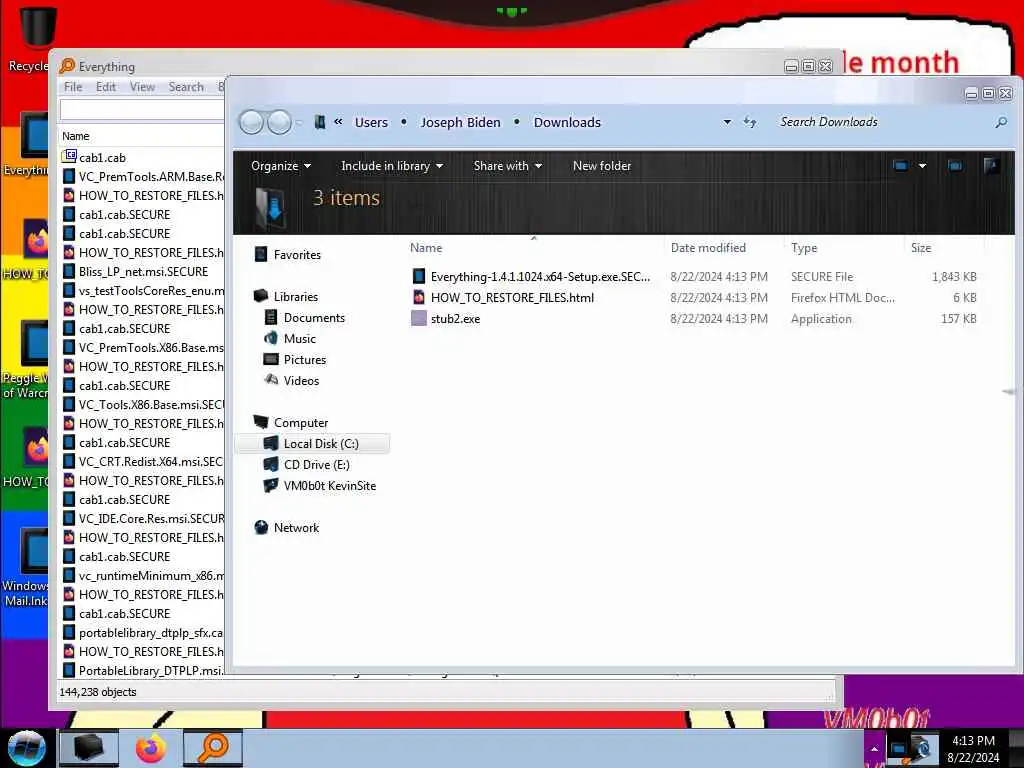Select Downloads in the address breadcrumb
1024x768 pixels.
pos(567,122)
